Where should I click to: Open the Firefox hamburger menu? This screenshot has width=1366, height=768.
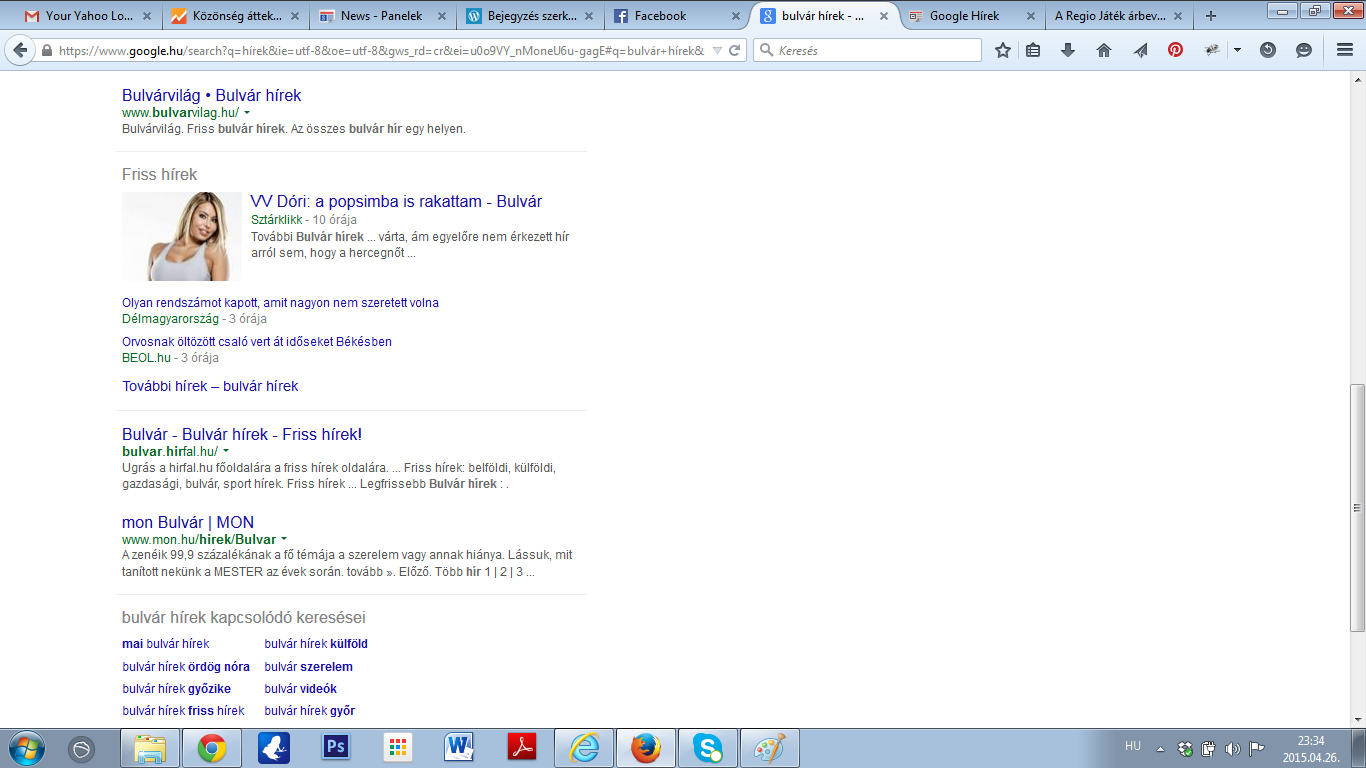click(x=1345, y=50)
